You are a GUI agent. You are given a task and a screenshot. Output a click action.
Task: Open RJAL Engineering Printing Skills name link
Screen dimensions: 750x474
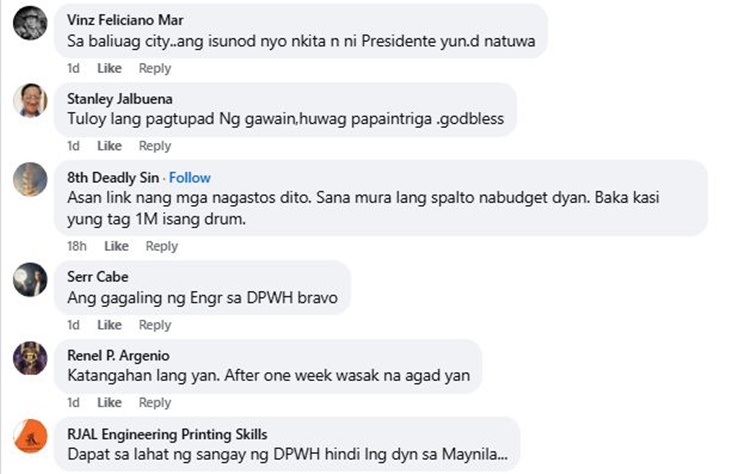(167, 434)
